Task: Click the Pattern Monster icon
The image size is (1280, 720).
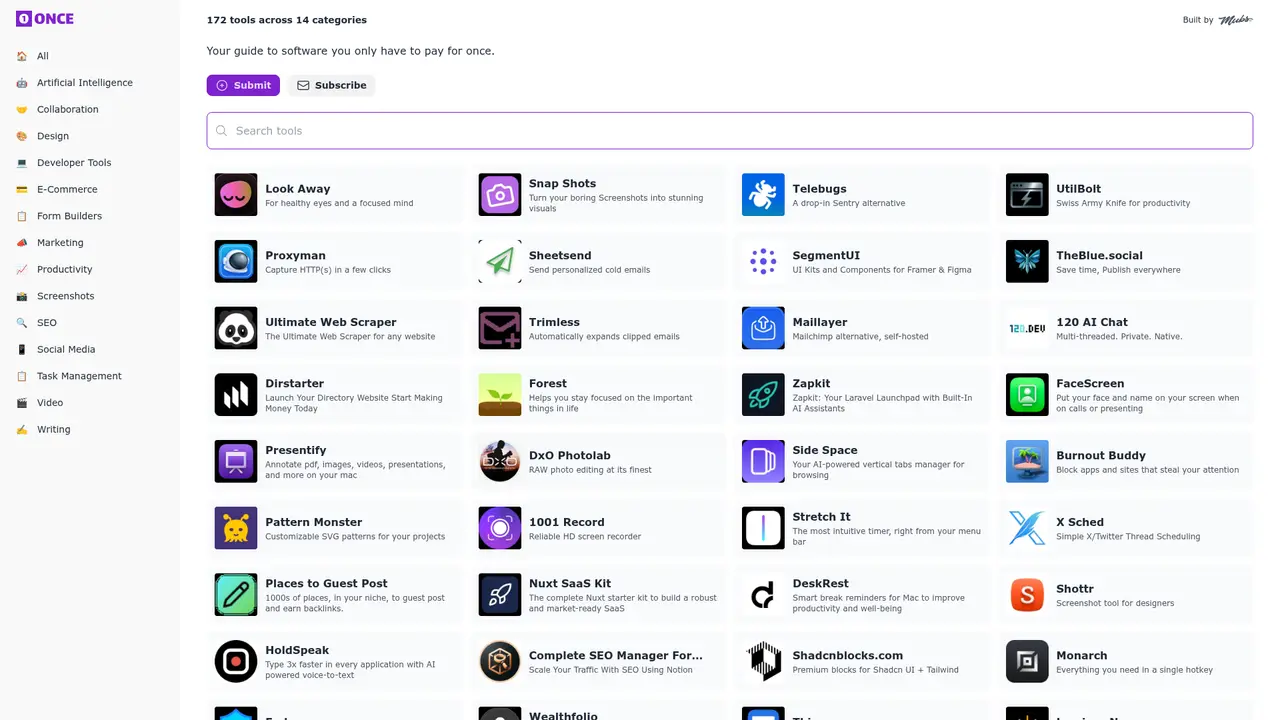Action: (236, 528)
